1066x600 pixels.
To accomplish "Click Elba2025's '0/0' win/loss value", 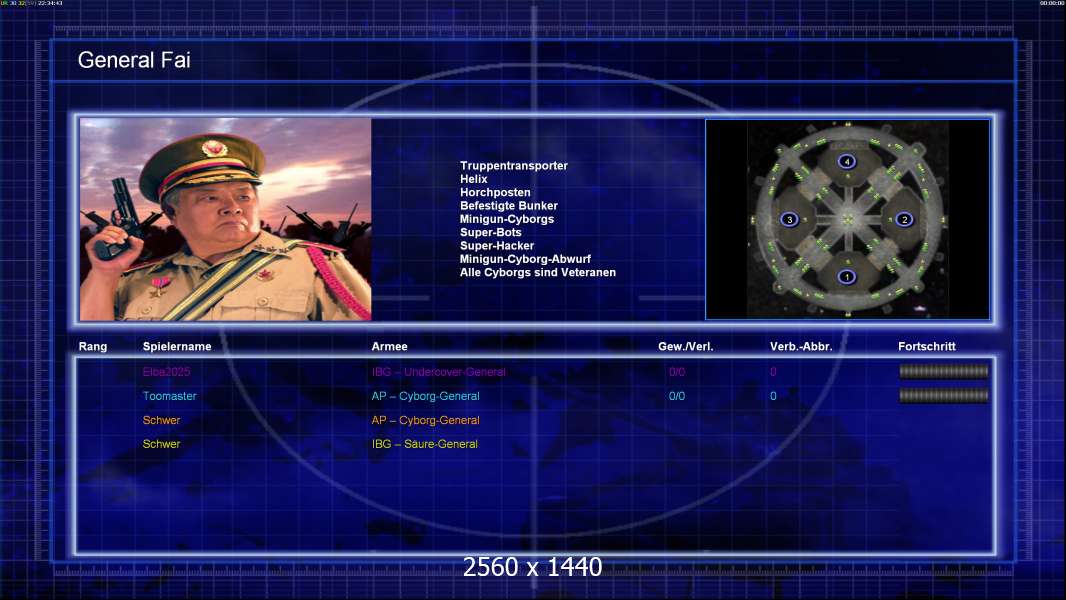I will [x=677, y=372].
